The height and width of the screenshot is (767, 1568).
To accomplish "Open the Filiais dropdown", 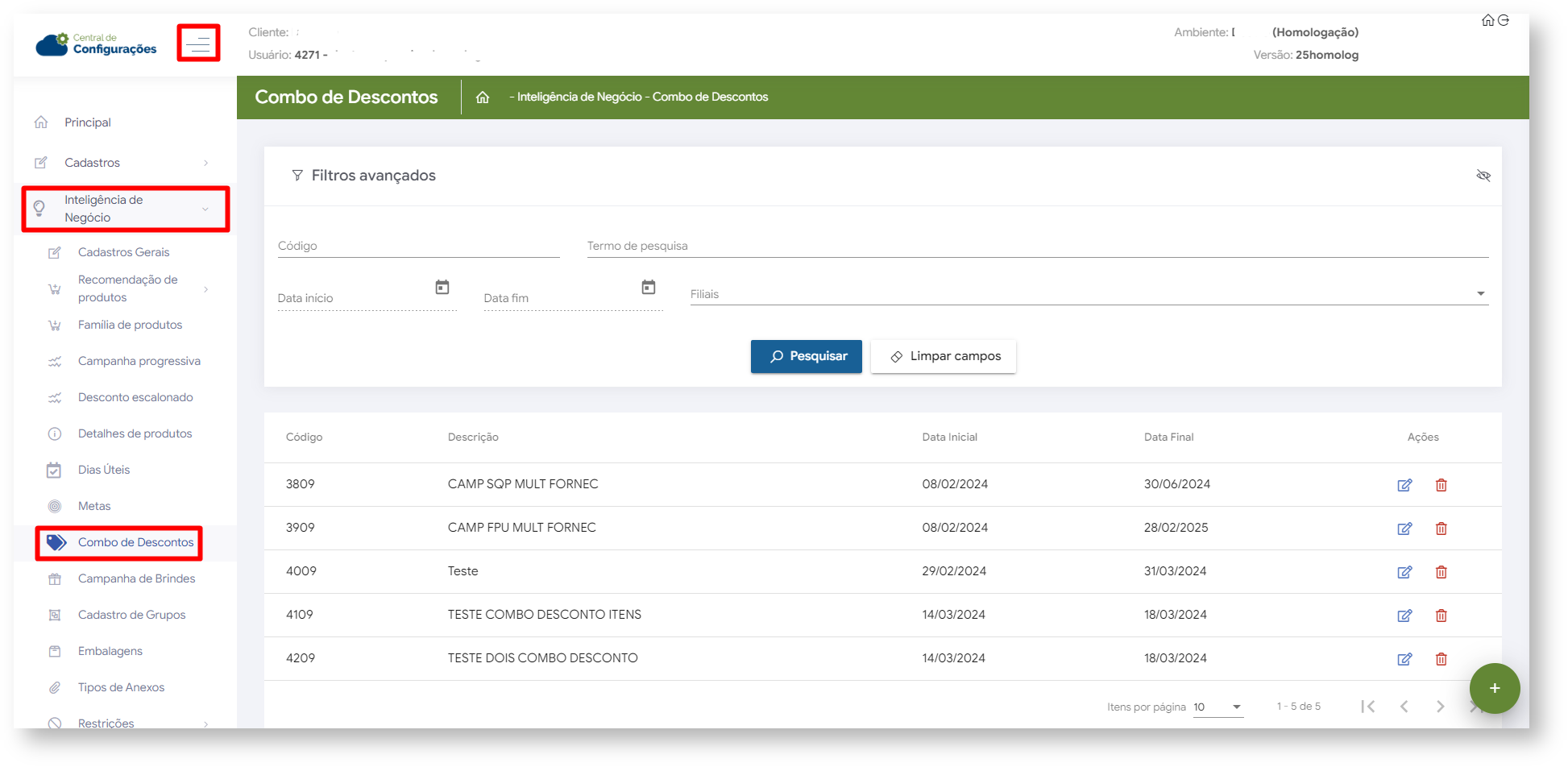I will (x=1088, y=294).
